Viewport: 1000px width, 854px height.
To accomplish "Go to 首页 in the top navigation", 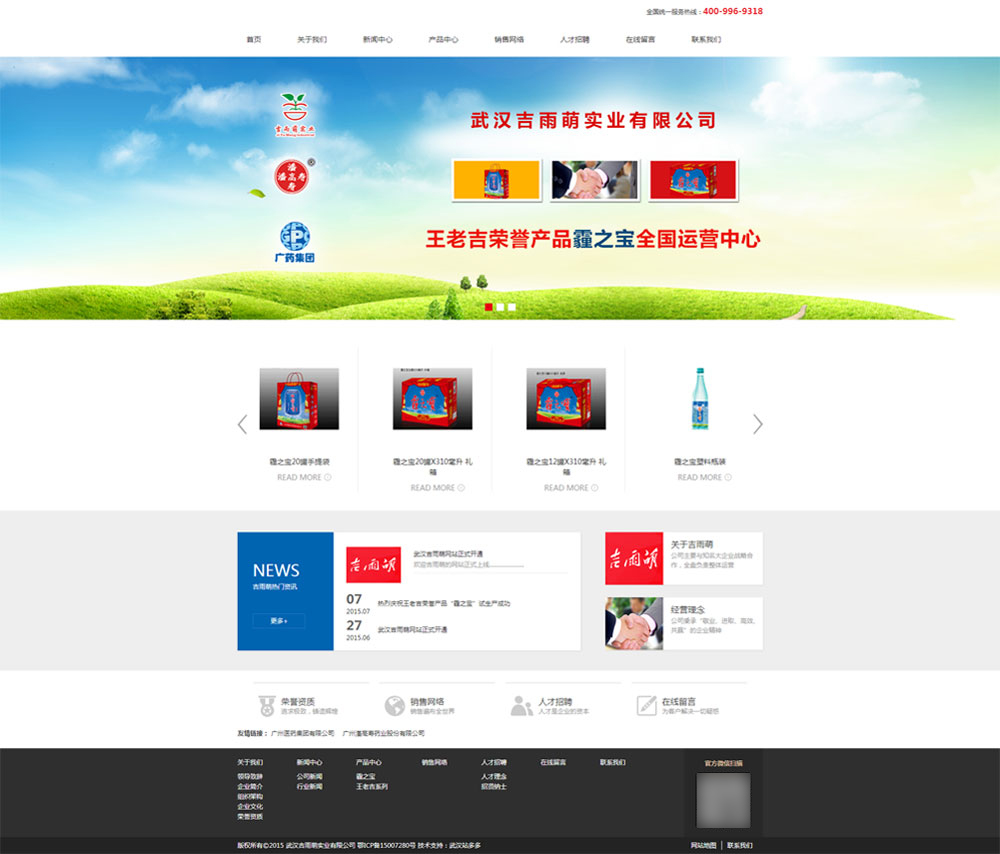I will (254, 40).
